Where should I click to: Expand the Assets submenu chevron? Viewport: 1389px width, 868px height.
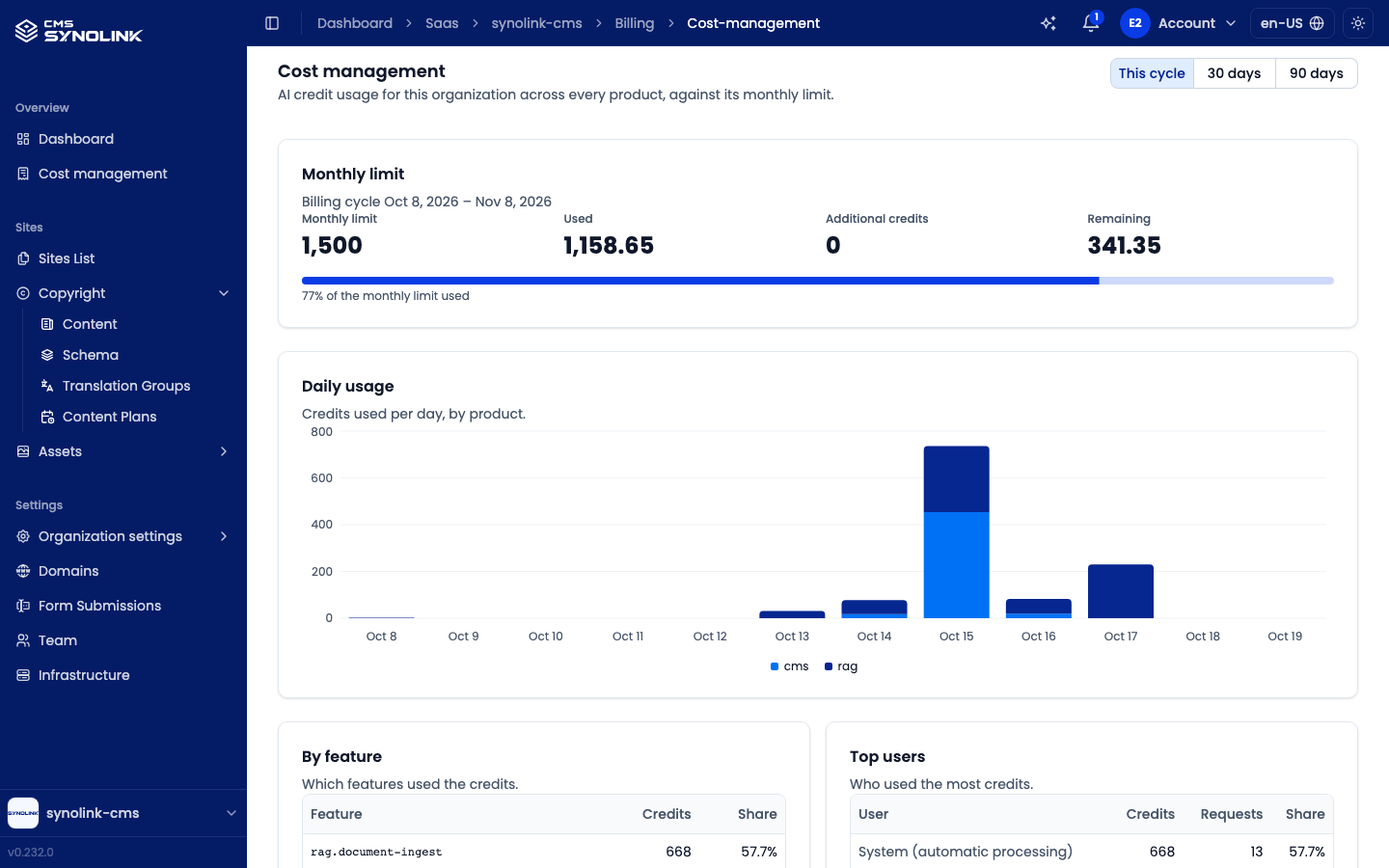click(224, 451)
